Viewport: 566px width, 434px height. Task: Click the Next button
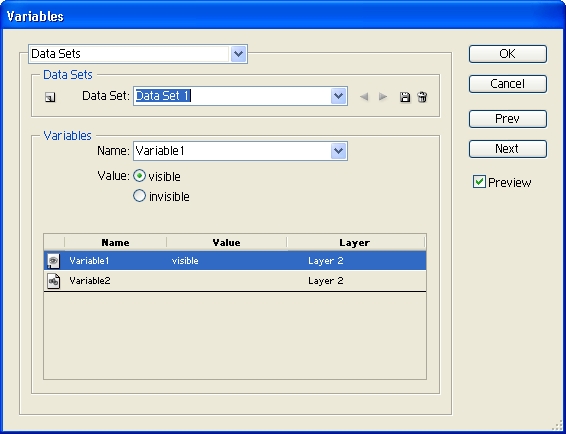(508, 149)
